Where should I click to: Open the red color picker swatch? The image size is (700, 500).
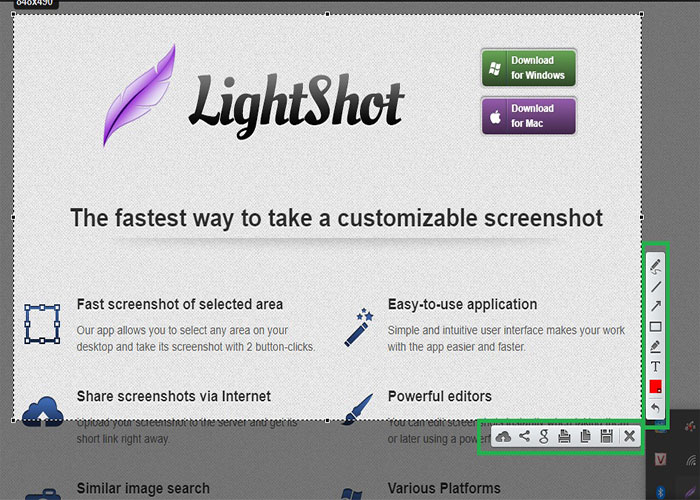(656, 387)
